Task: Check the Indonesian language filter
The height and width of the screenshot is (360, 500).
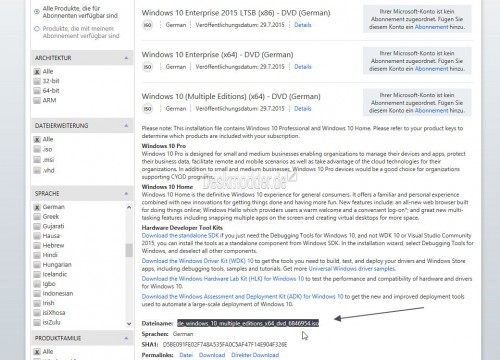Action: click(x=37, y=294)
